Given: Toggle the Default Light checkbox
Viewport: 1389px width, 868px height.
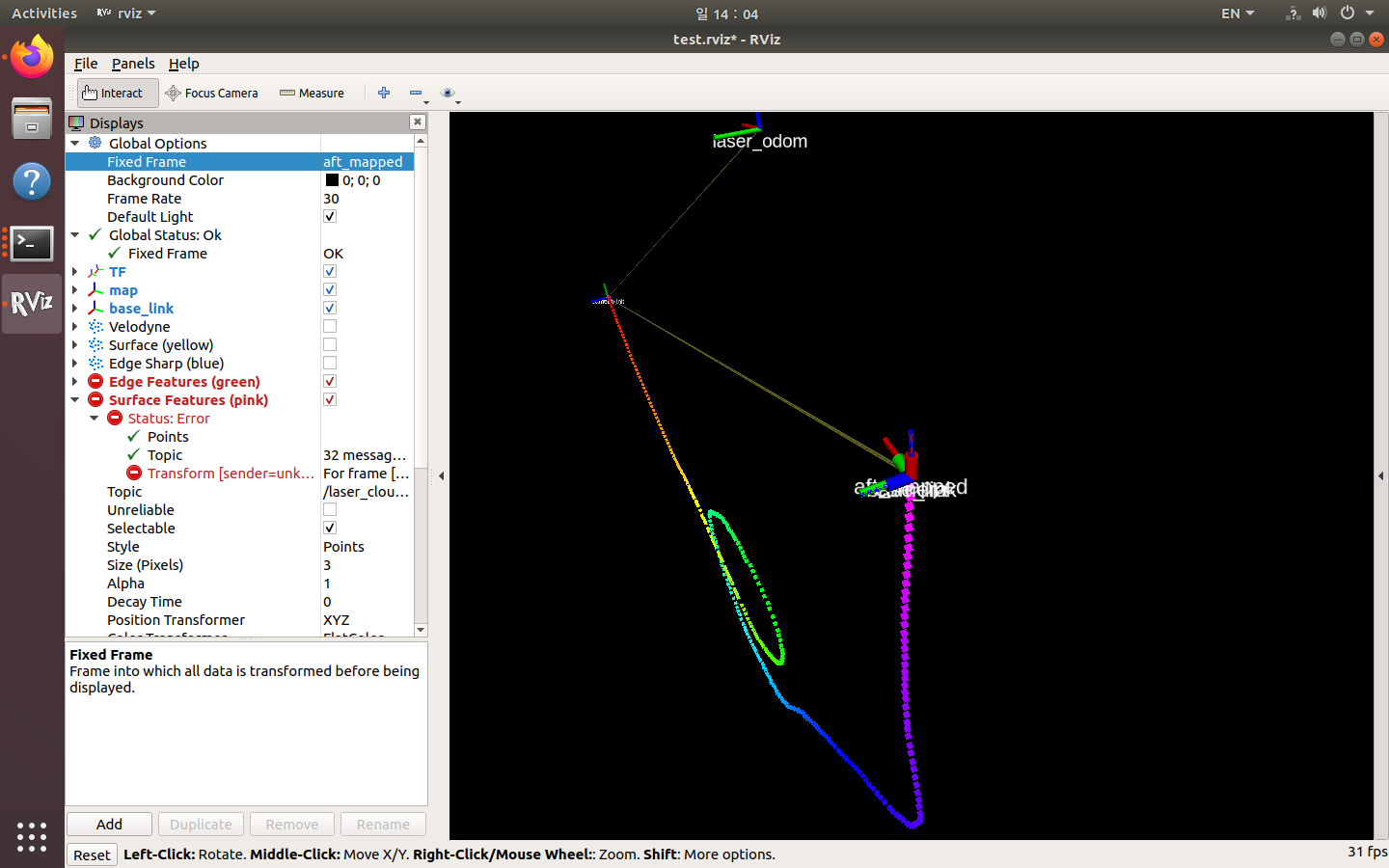Looking at the screenshot, I should 330,217.
